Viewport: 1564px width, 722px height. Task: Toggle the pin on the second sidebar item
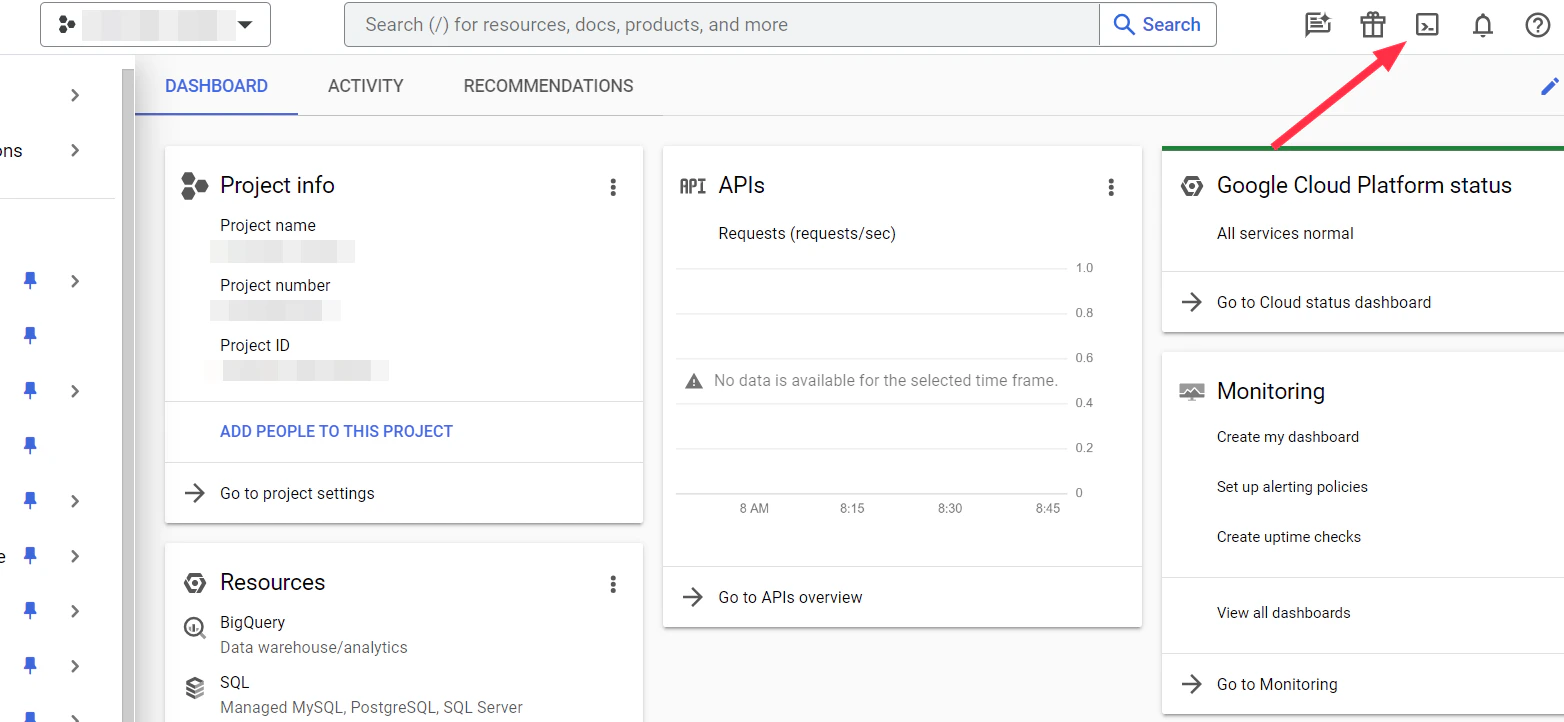[29, 336]
